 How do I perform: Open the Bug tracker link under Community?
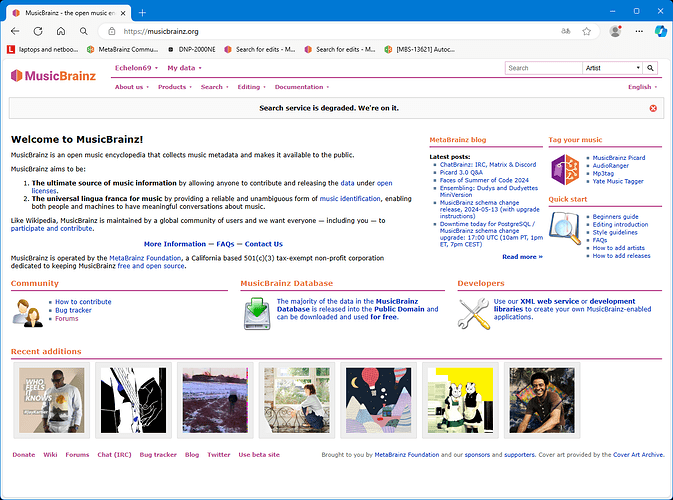tap(73, 310)
